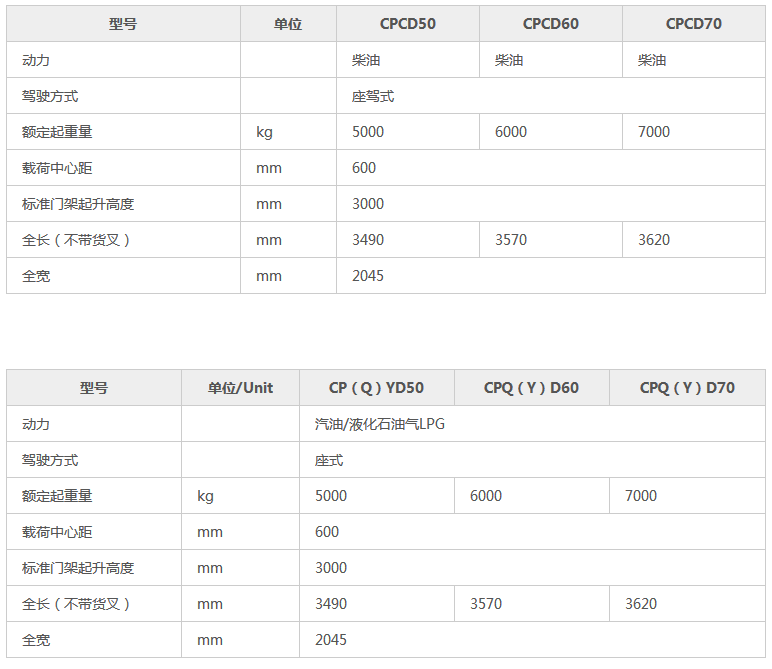Select the 6000 value under CPQ(Y)D60

[x=486, y=496]
